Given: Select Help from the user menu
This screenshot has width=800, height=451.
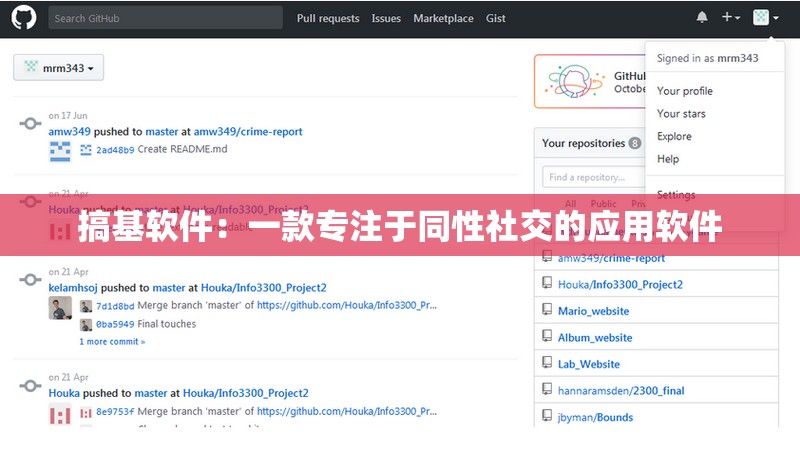Looking at the screenshot, I should [668, 159].
